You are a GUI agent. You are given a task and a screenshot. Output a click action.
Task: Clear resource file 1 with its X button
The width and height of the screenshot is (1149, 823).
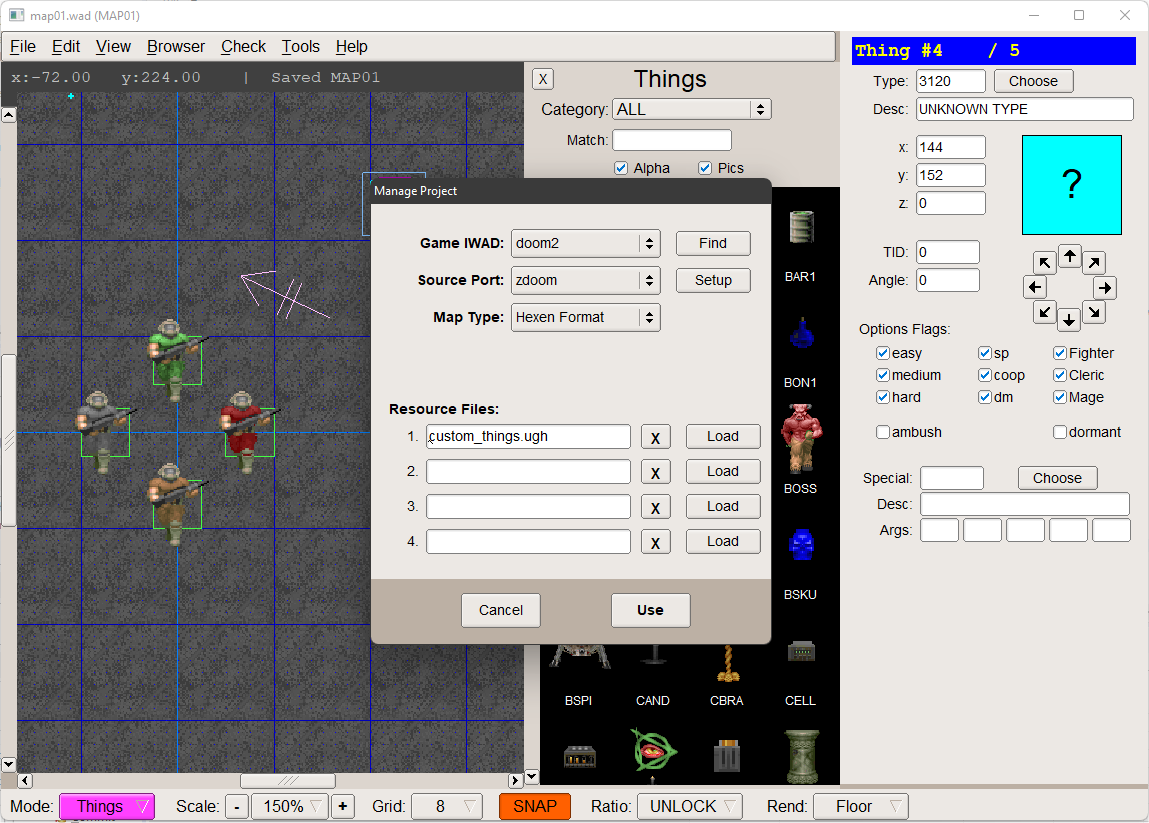click(x=656, y=438)
